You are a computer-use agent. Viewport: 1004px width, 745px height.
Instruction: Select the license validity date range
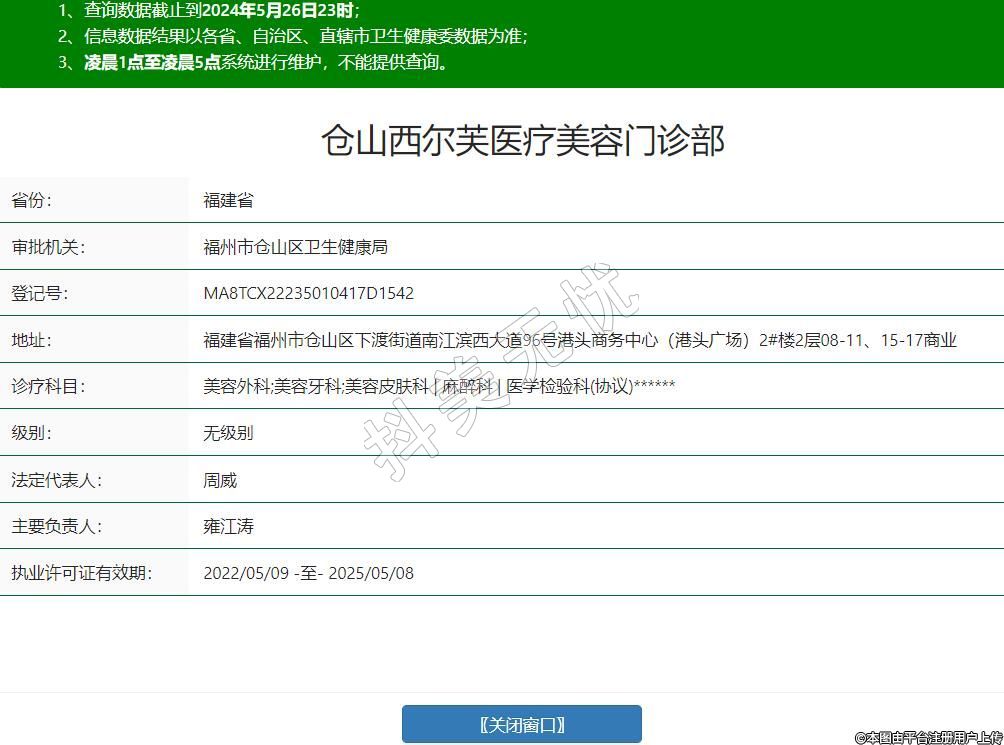(308, 573)
